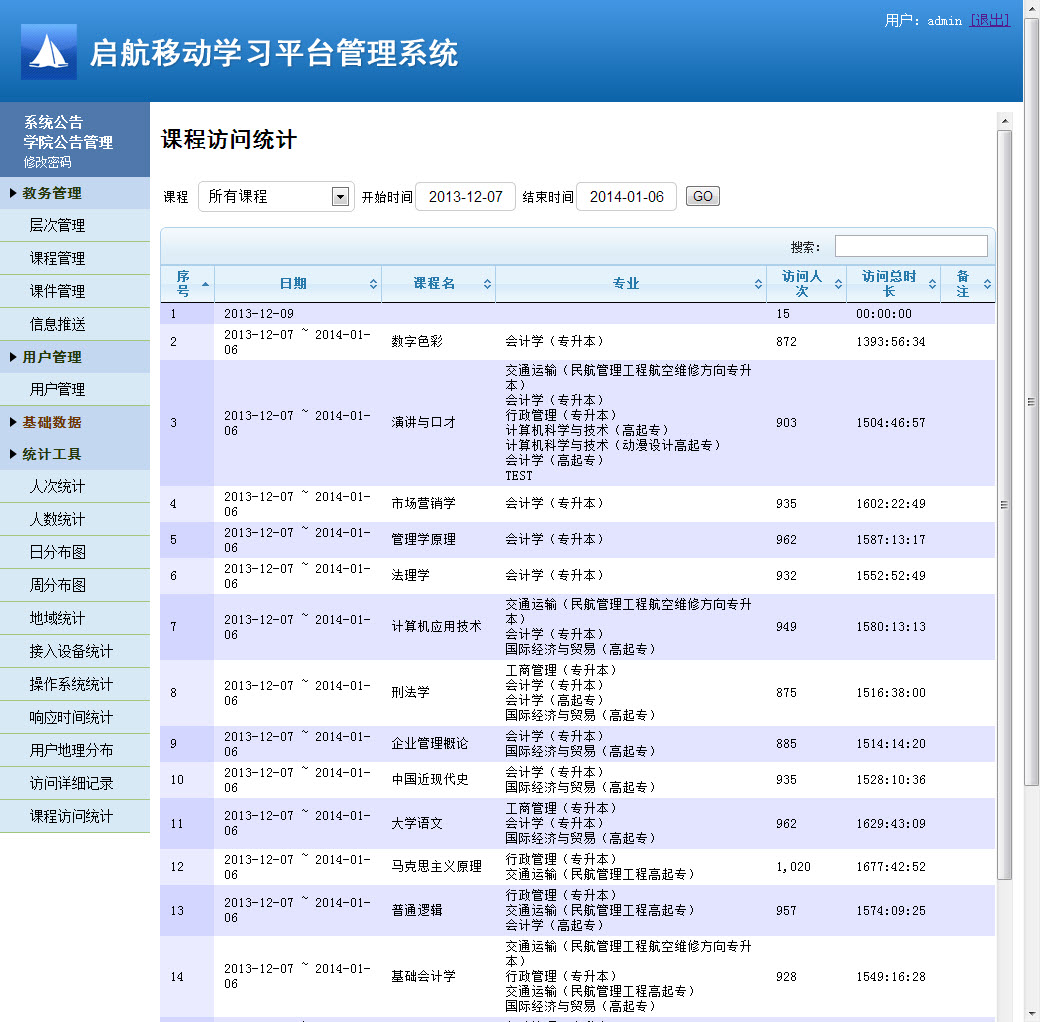Collapse the 教务管理 menu section
This screenshot has height=1022, width=1040.
point(52,193)
